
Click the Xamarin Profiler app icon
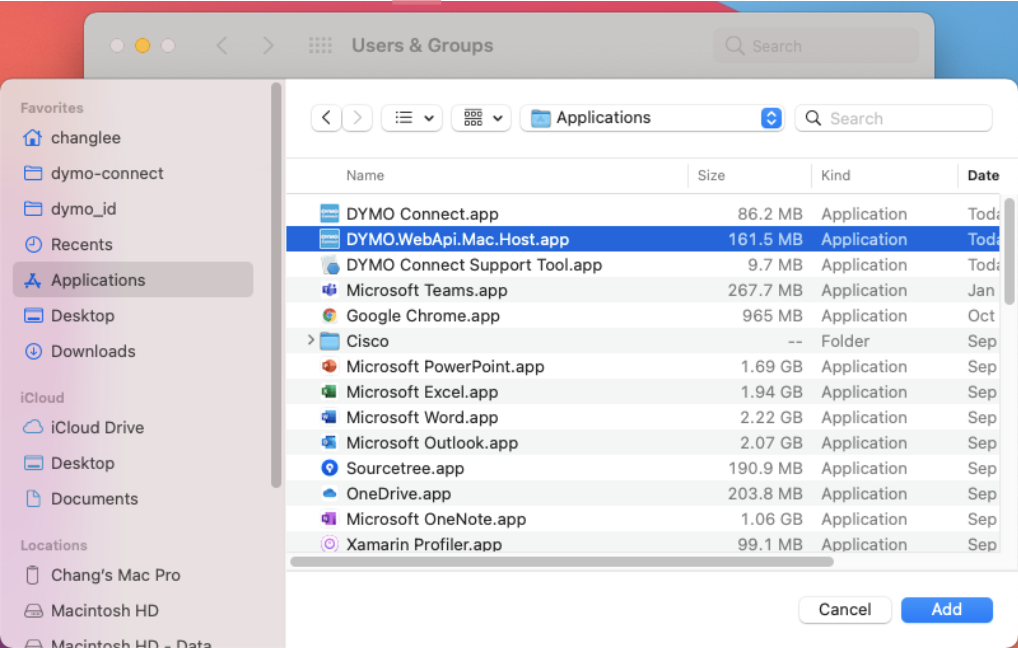[x=329, y=543]
